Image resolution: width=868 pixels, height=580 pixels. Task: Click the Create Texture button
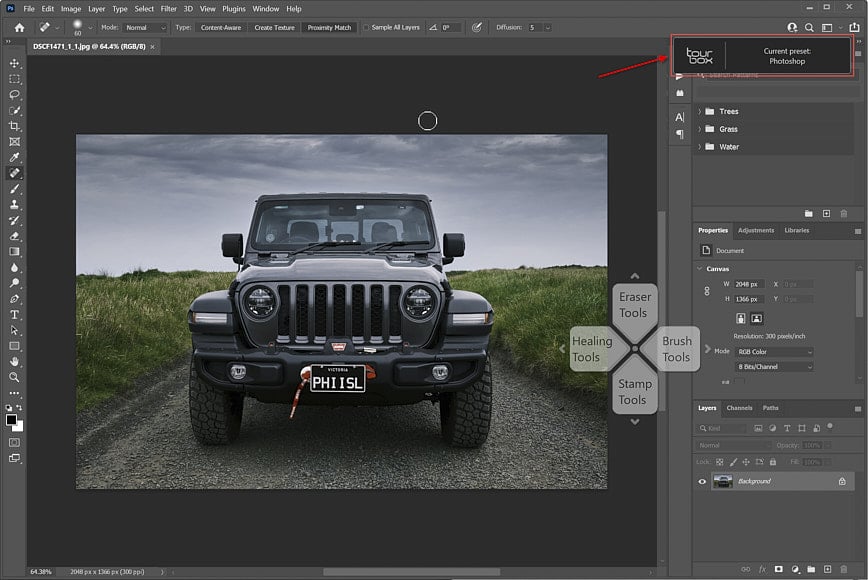[x=275, y=27]
